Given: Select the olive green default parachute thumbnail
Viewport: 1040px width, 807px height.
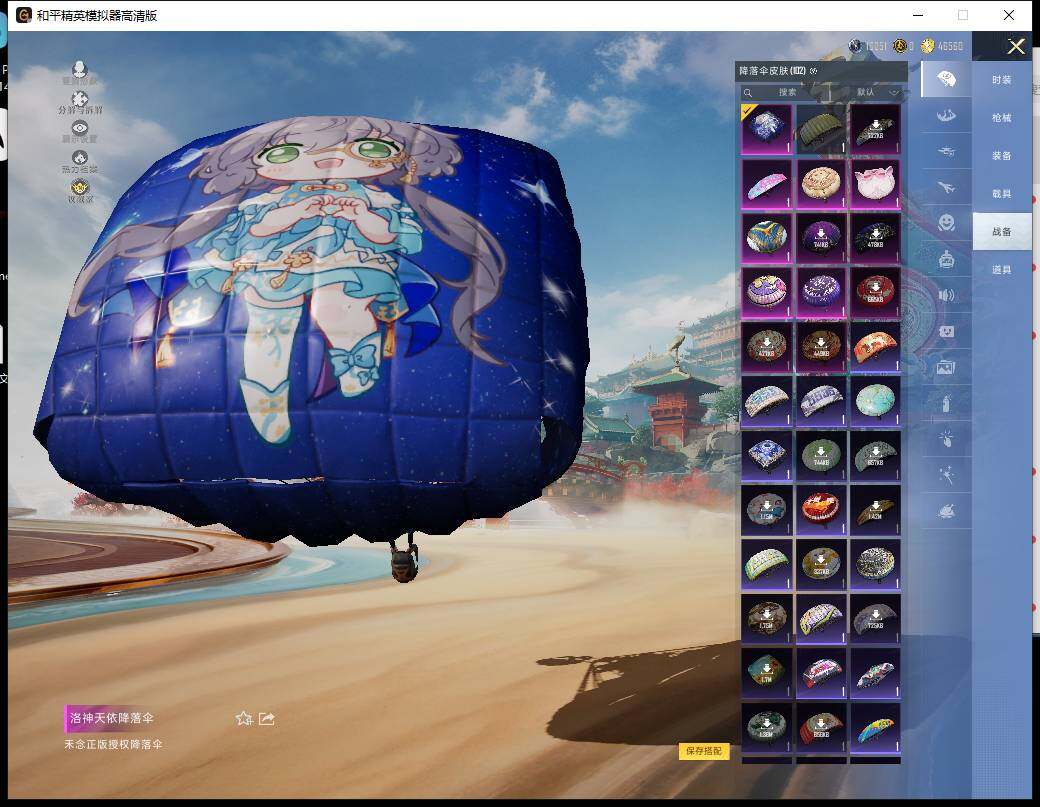Looking at the screenshot, I should click(821, 129).
